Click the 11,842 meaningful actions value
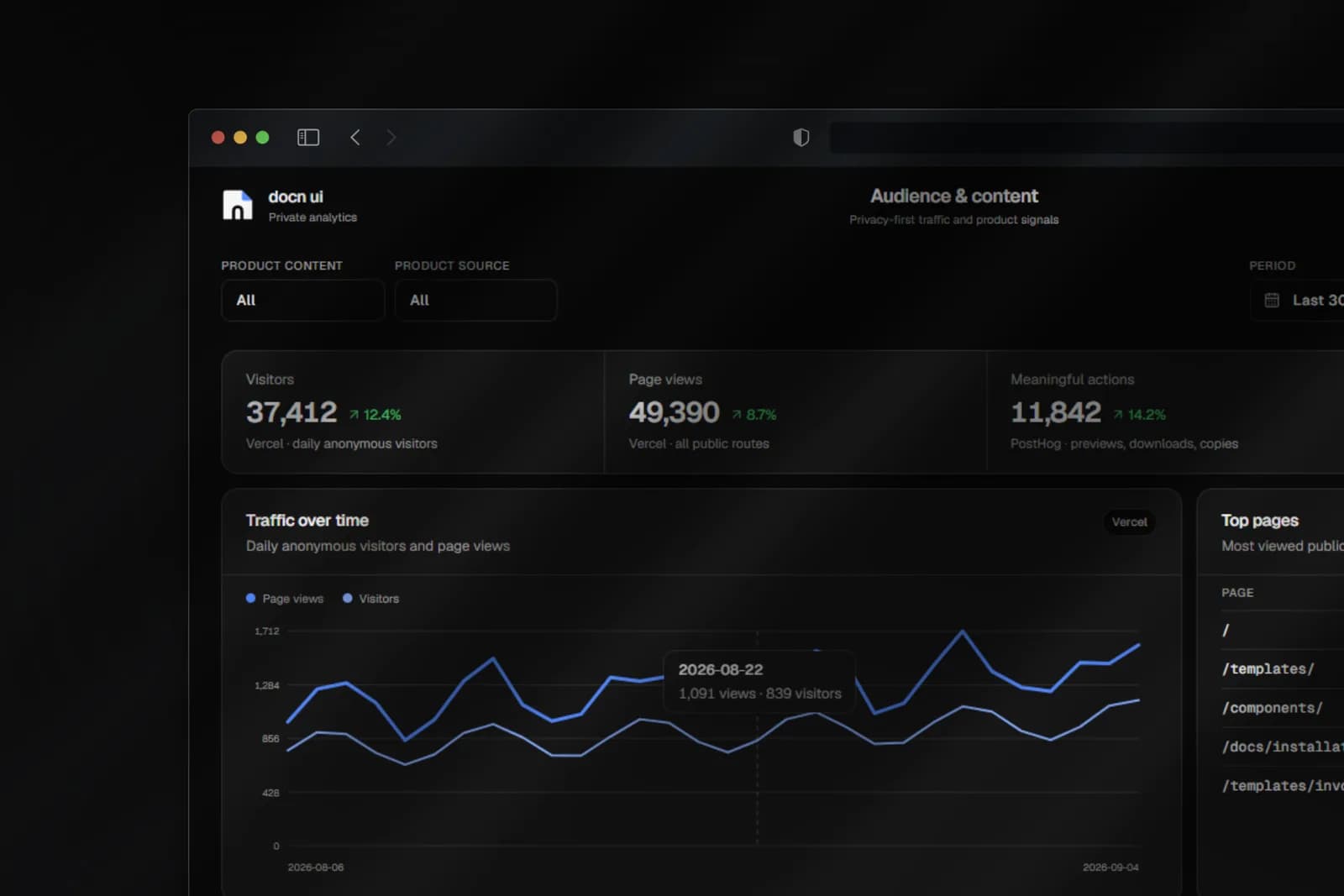 (x=1056, y=412)
